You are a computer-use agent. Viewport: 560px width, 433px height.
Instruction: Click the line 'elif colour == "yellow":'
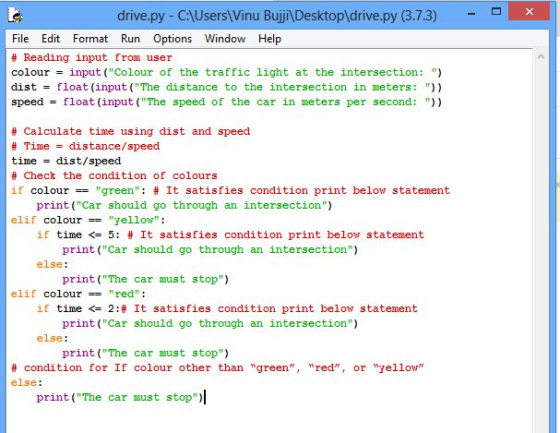88,220
